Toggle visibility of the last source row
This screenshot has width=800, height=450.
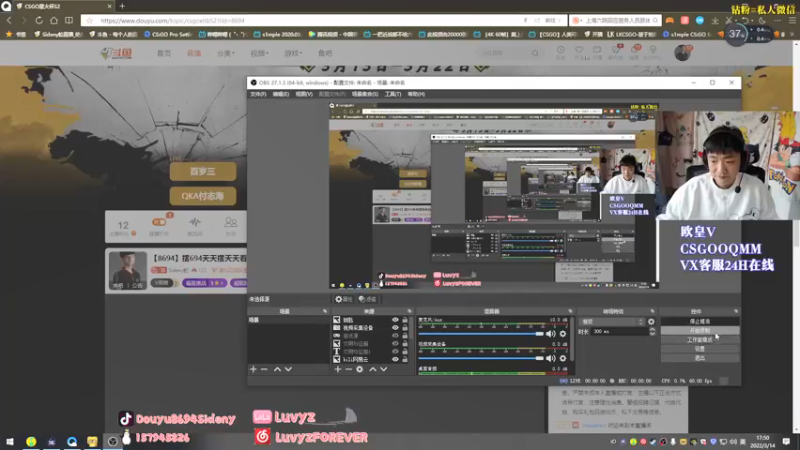coord(395,359)
